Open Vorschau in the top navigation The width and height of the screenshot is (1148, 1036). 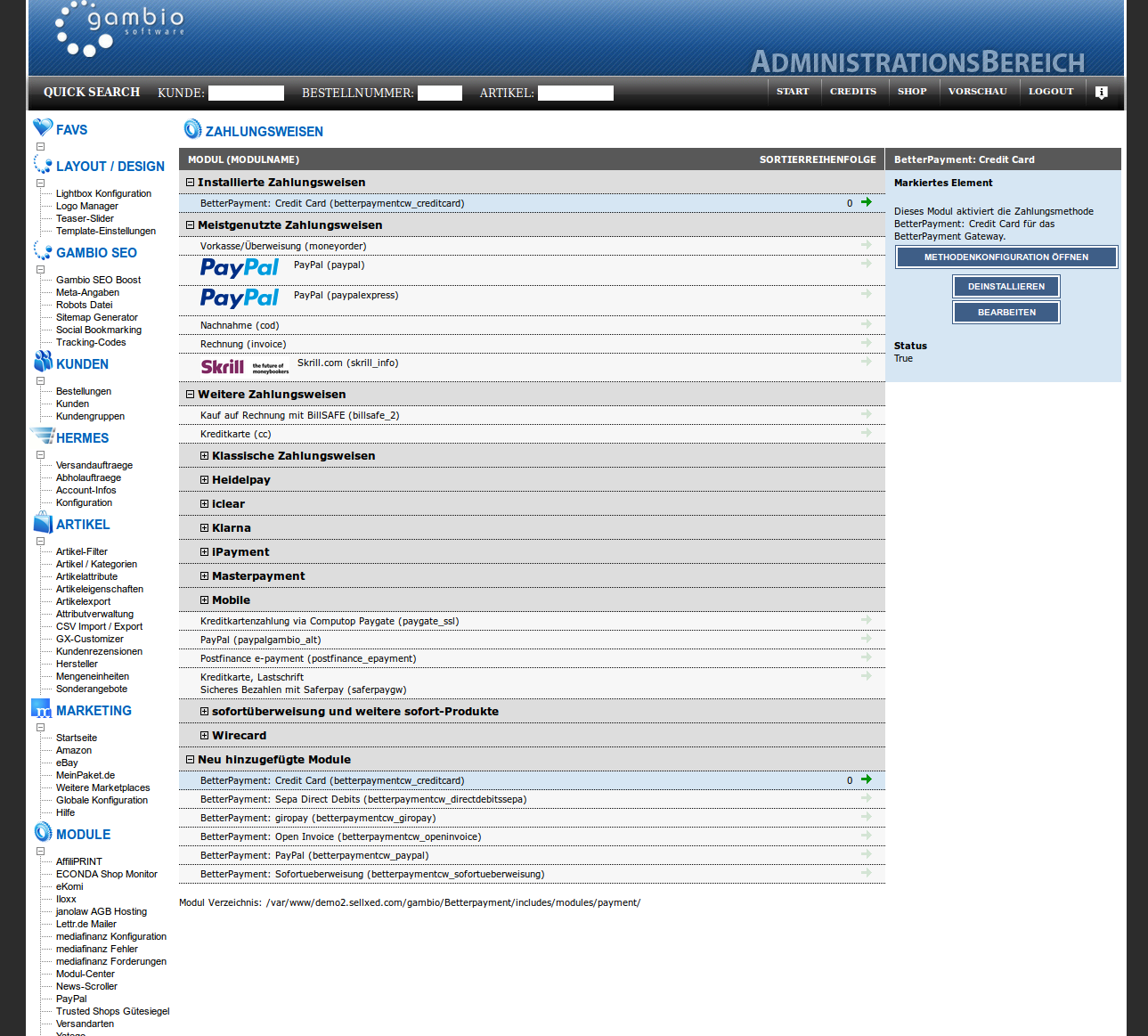pyautogui.click(x=977, y=92)
